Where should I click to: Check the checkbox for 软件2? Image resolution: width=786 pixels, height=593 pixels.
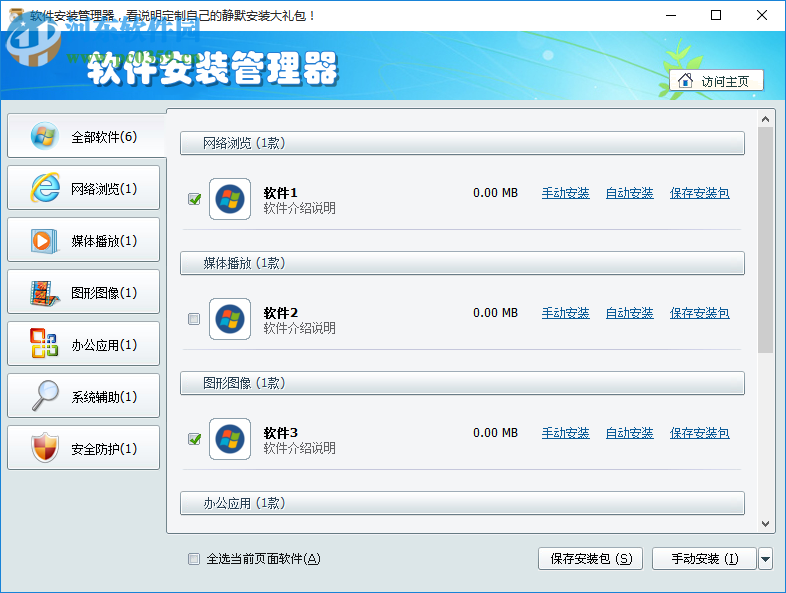(194, 319)
